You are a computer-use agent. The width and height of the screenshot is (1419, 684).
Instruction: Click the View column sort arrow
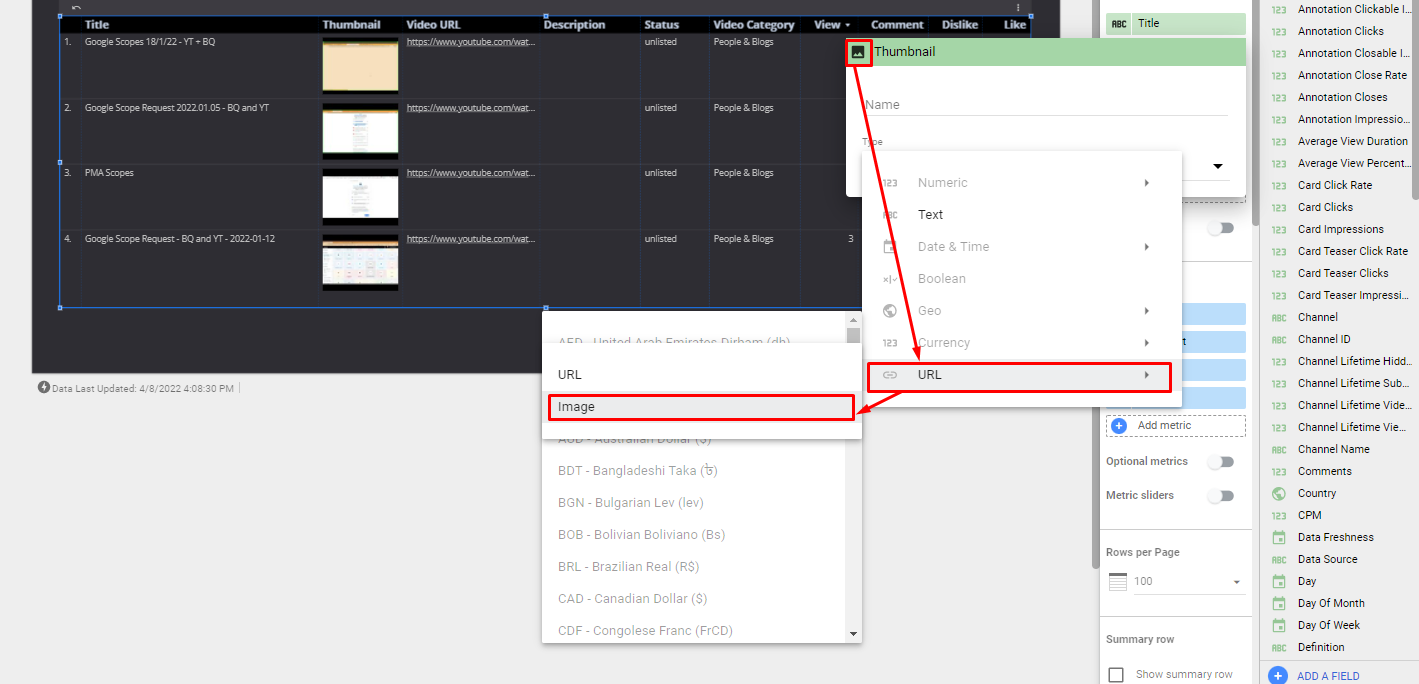click(848, 25)
